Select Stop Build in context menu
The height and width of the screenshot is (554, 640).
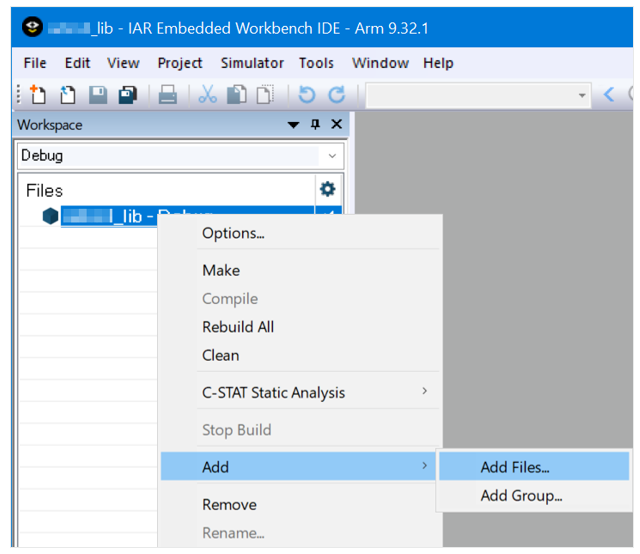tap(301, 430)
